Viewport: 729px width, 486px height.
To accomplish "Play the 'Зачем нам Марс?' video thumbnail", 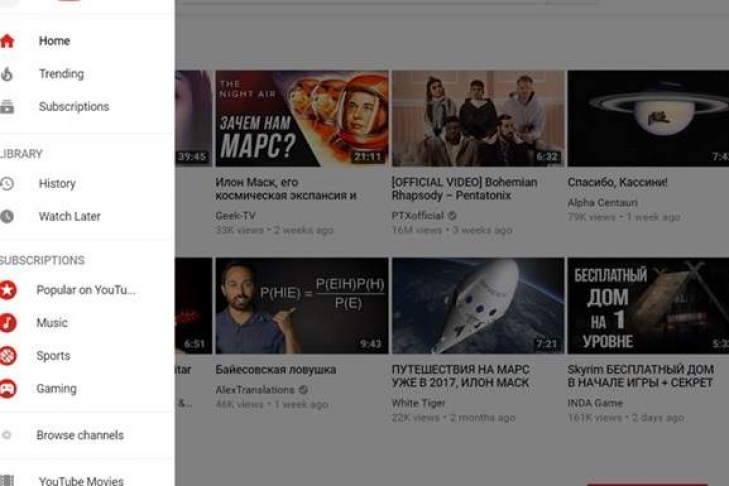I will point(301,118).
